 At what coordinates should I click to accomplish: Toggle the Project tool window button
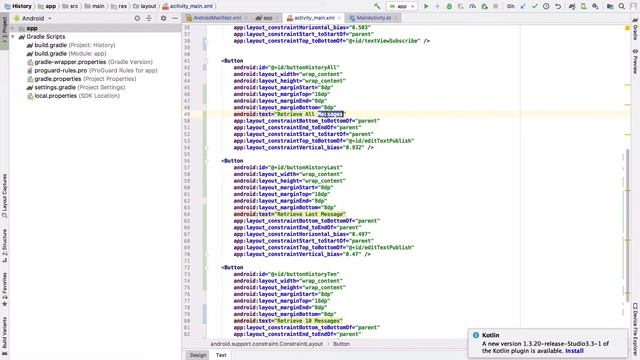click(x=4, y=31)
